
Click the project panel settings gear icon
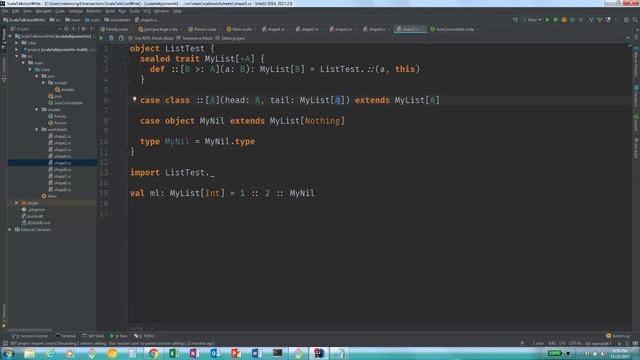(x=83, y=29)
